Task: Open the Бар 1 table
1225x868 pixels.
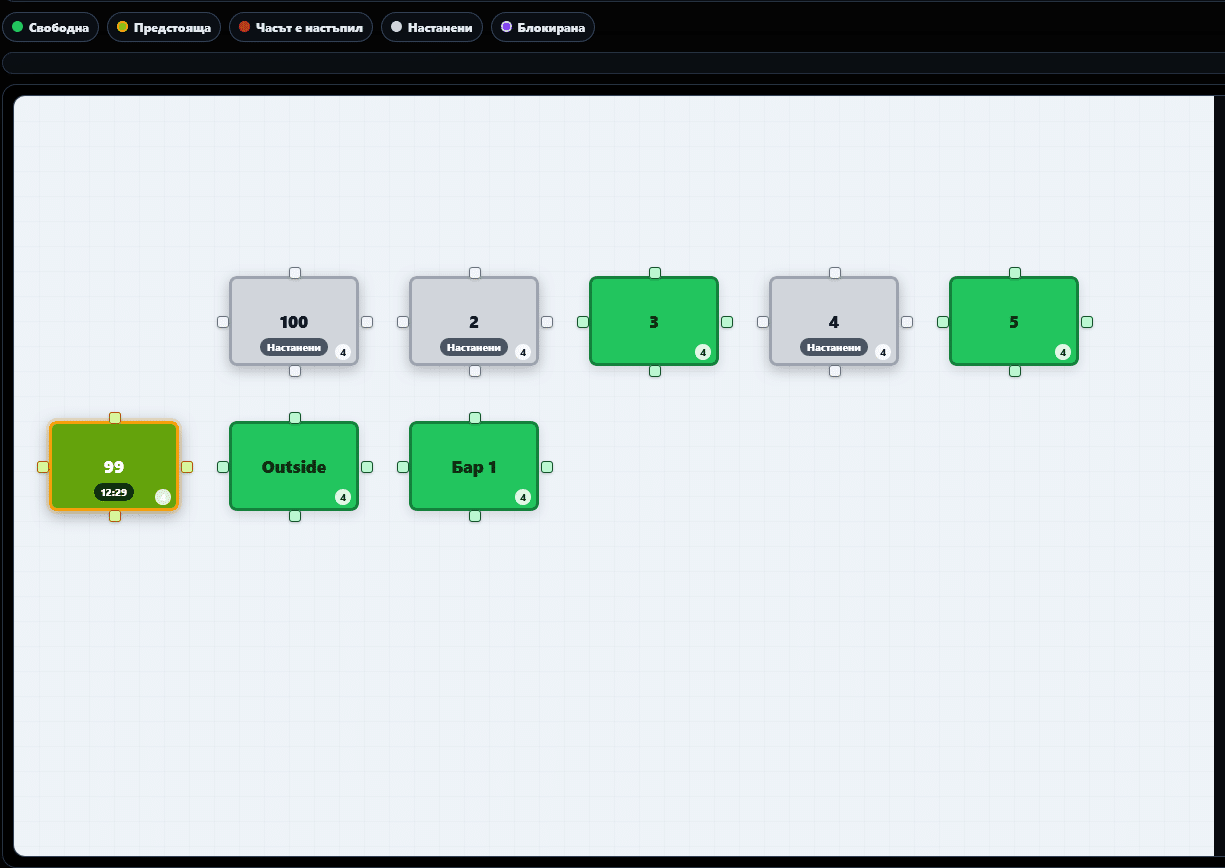Action: coord(474,466)
